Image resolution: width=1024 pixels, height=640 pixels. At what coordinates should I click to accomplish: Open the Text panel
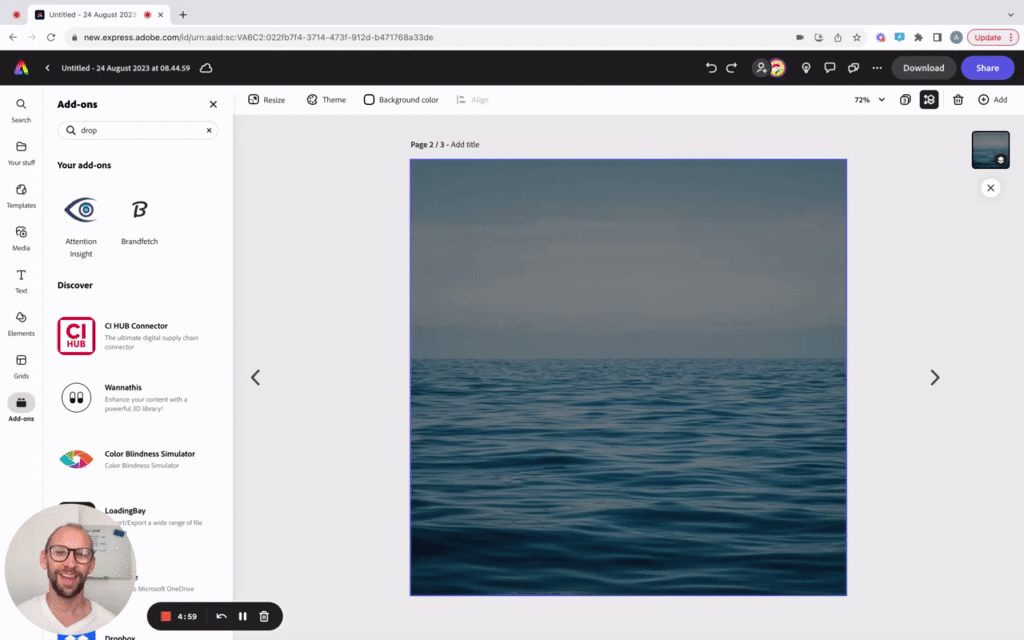click(20, 282)
